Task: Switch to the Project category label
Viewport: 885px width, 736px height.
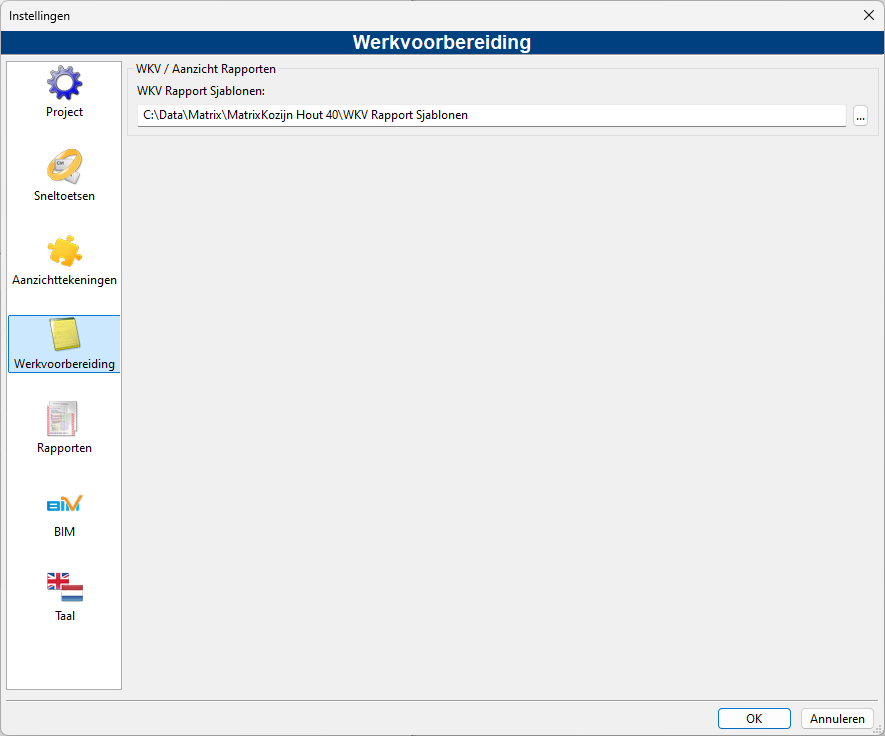Action: pyautogui.click(x=64, y=112)
